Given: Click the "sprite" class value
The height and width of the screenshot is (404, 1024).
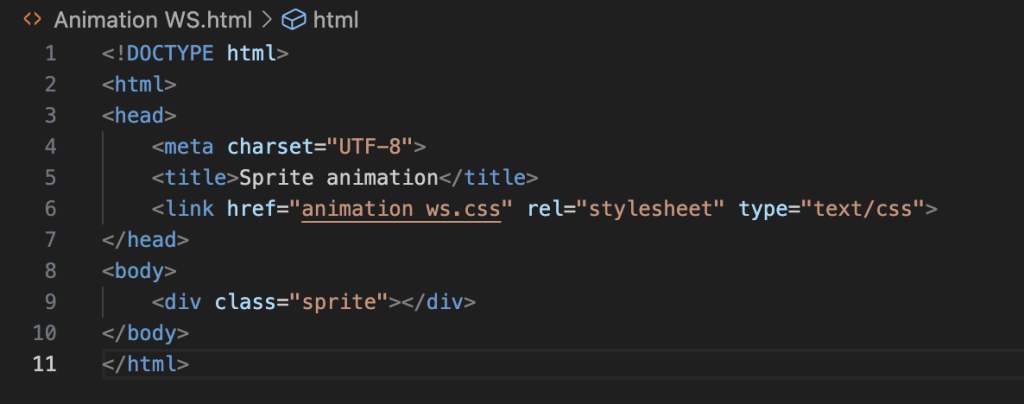Looking at the screenshot, I should [x=339, y=302].
